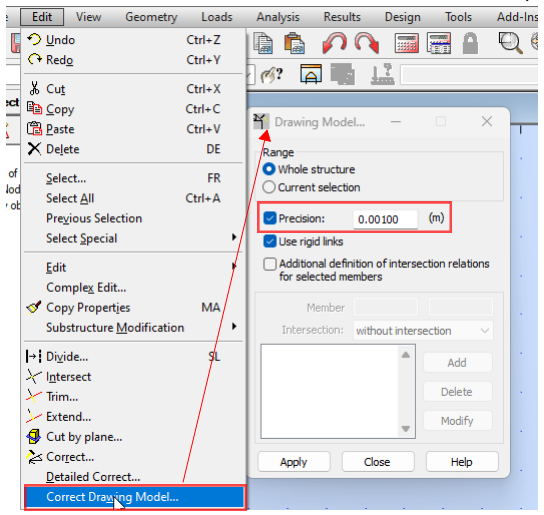Uncheck the Use rigid links checkbox
This screenshot has width=544, height=515.
coord(270,242)
